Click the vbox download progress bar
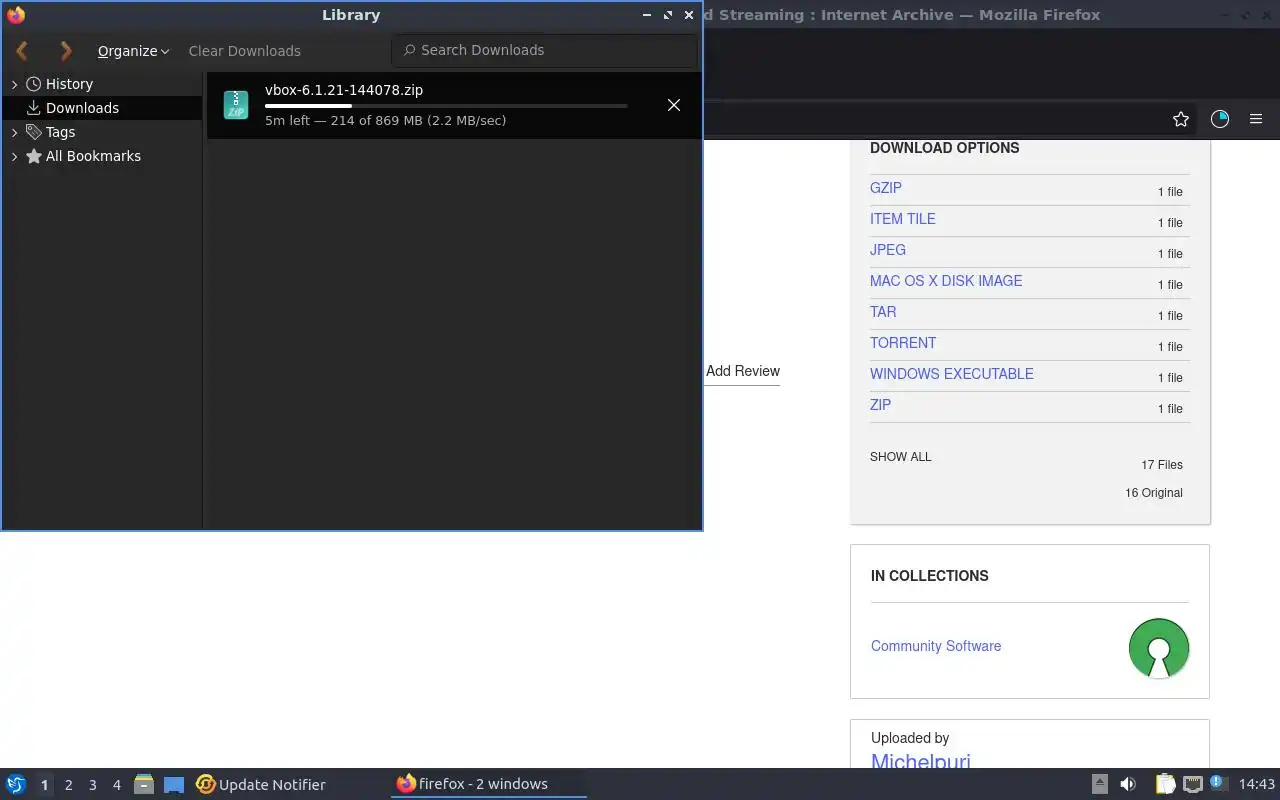The image size is (1280, 800). point(446,106)
